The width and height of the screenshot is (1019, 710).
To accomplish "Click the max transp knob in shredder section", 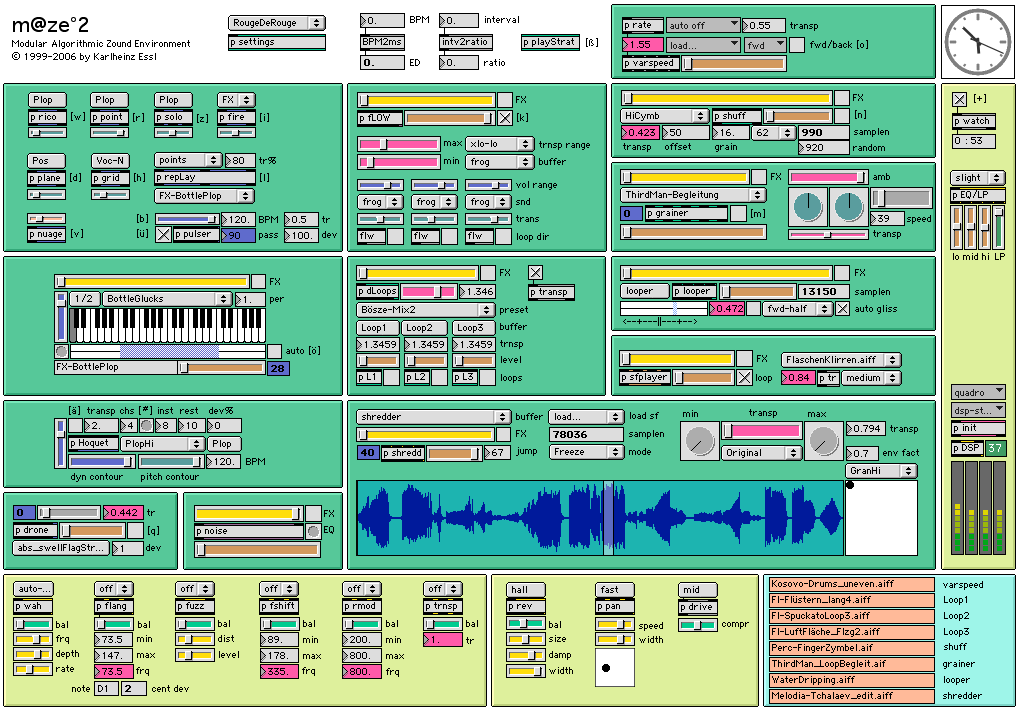I will 823,438.
